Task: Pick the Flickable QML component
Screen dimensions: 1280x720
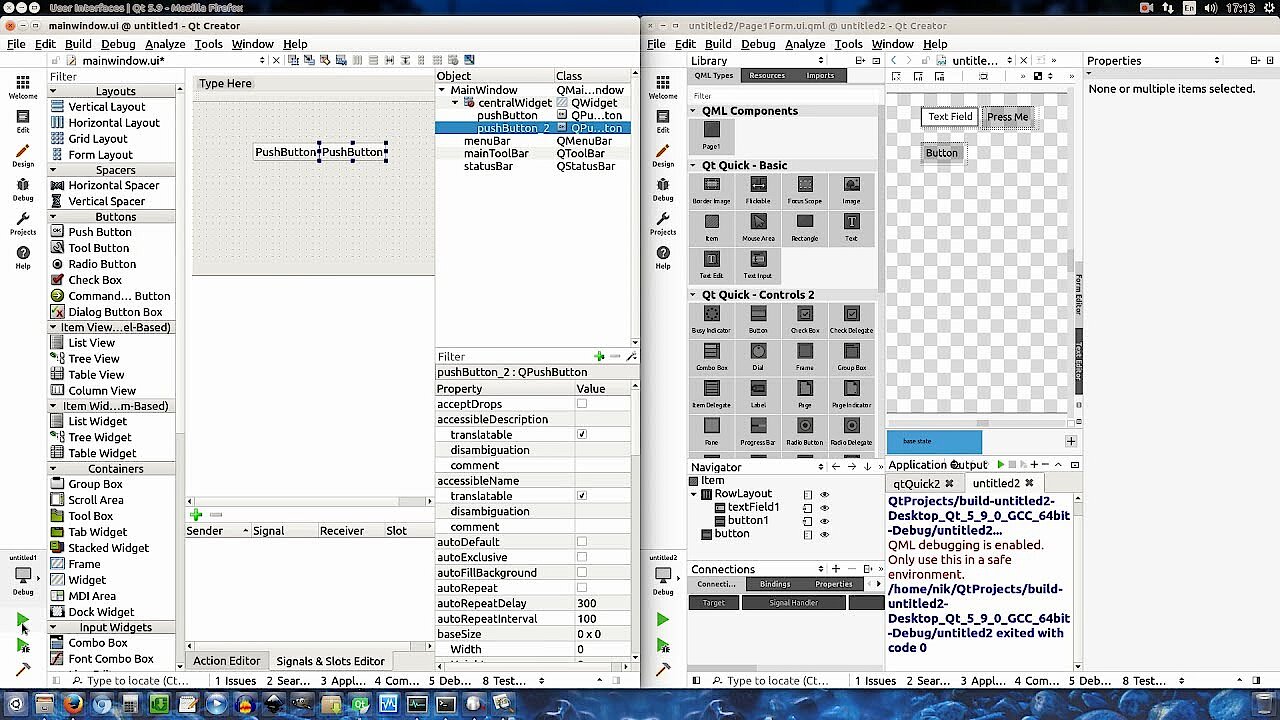Action: pos(758,190)
